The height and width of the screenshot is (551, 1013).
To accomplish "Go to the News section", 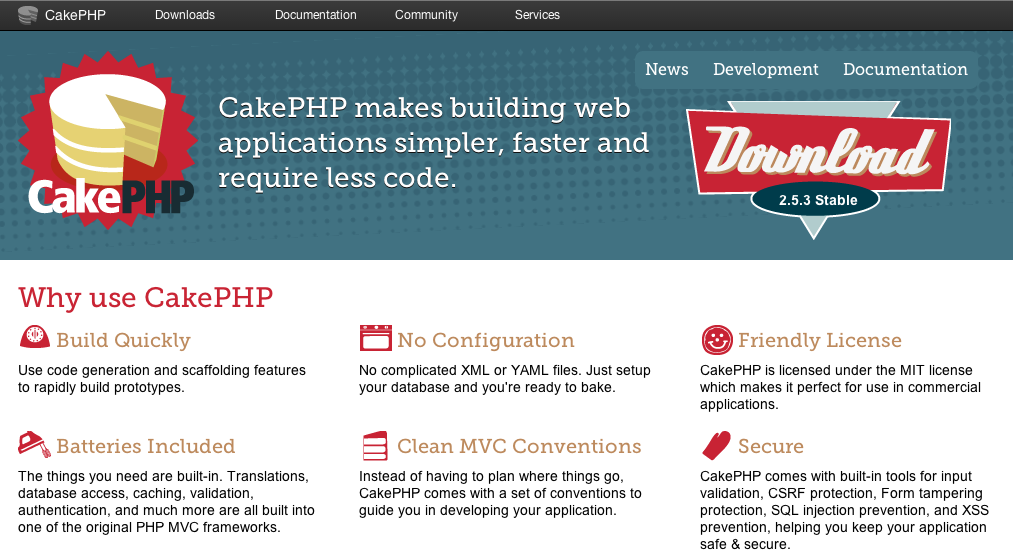I will point(667,69).
